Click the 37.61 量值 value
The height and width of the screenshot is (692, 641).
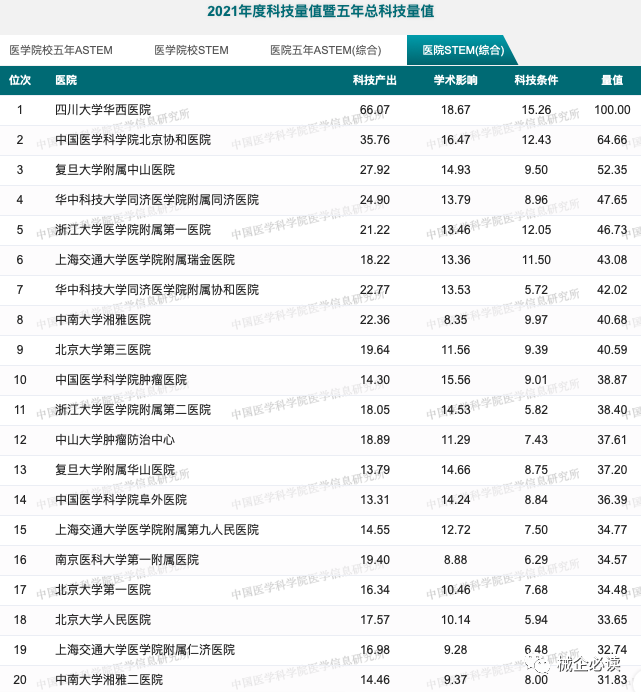click(612, 440)
